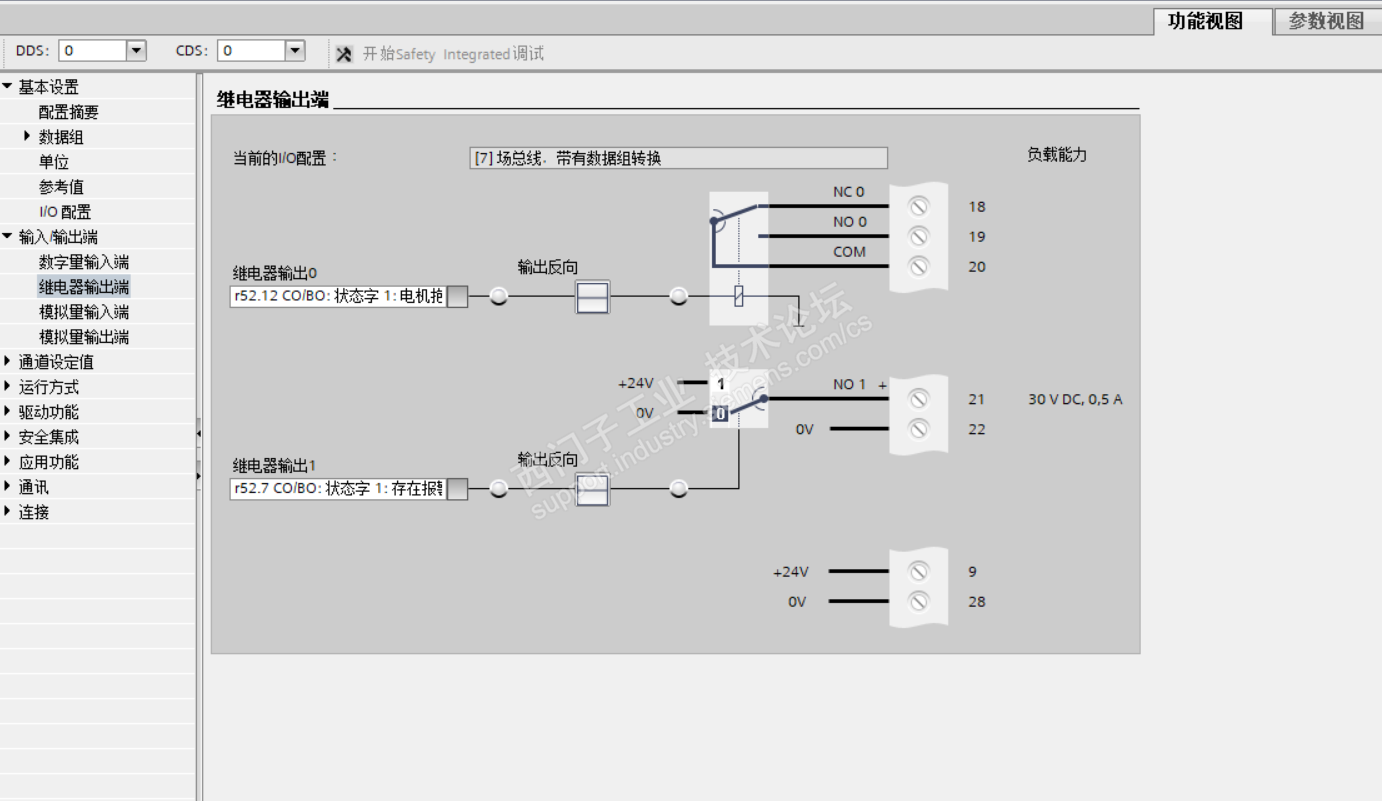This screenshot has width=1382, height=801.
Task: Open 模拟量输入端 in the tree
Action: [x=84, y=312]
